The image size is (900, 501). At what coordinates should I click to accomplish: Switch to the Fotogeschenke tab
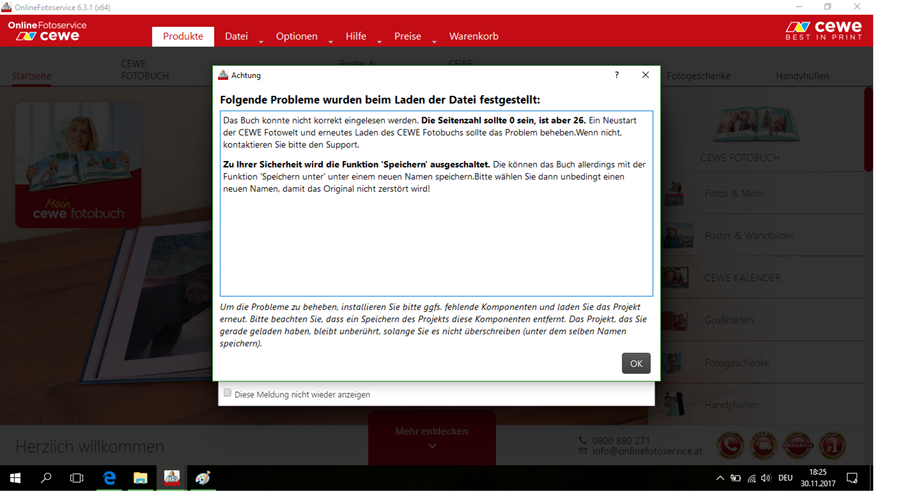click(699, 76)
